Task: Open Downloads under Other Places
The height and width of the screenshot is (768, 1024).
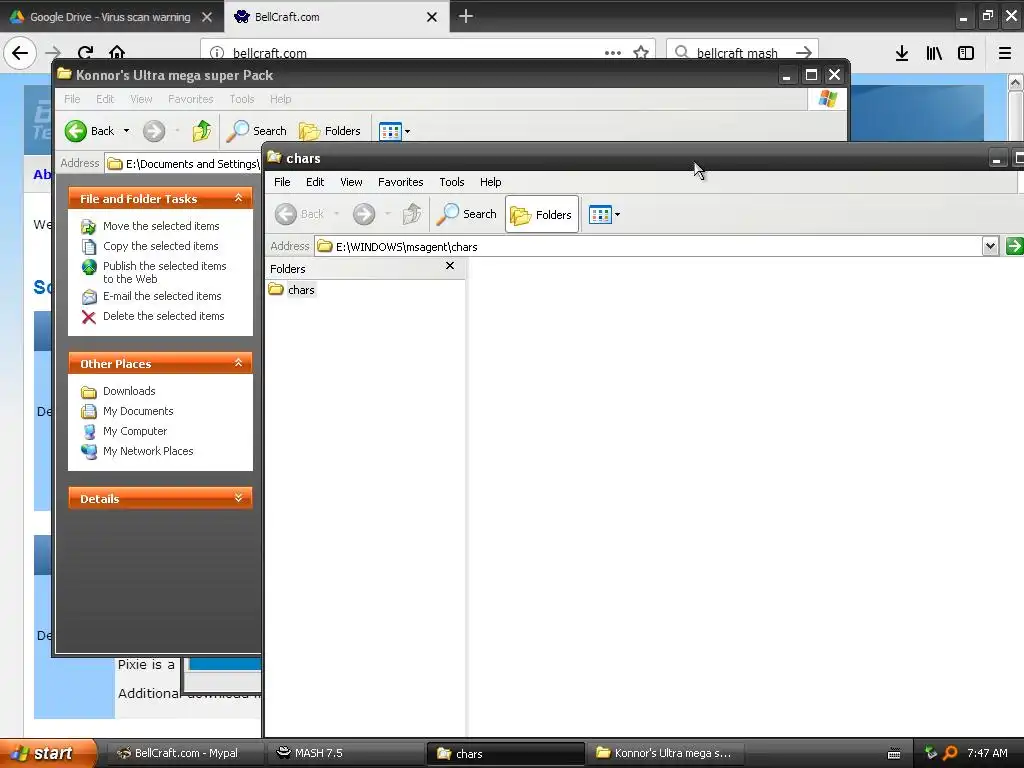Action: point(129,391)
